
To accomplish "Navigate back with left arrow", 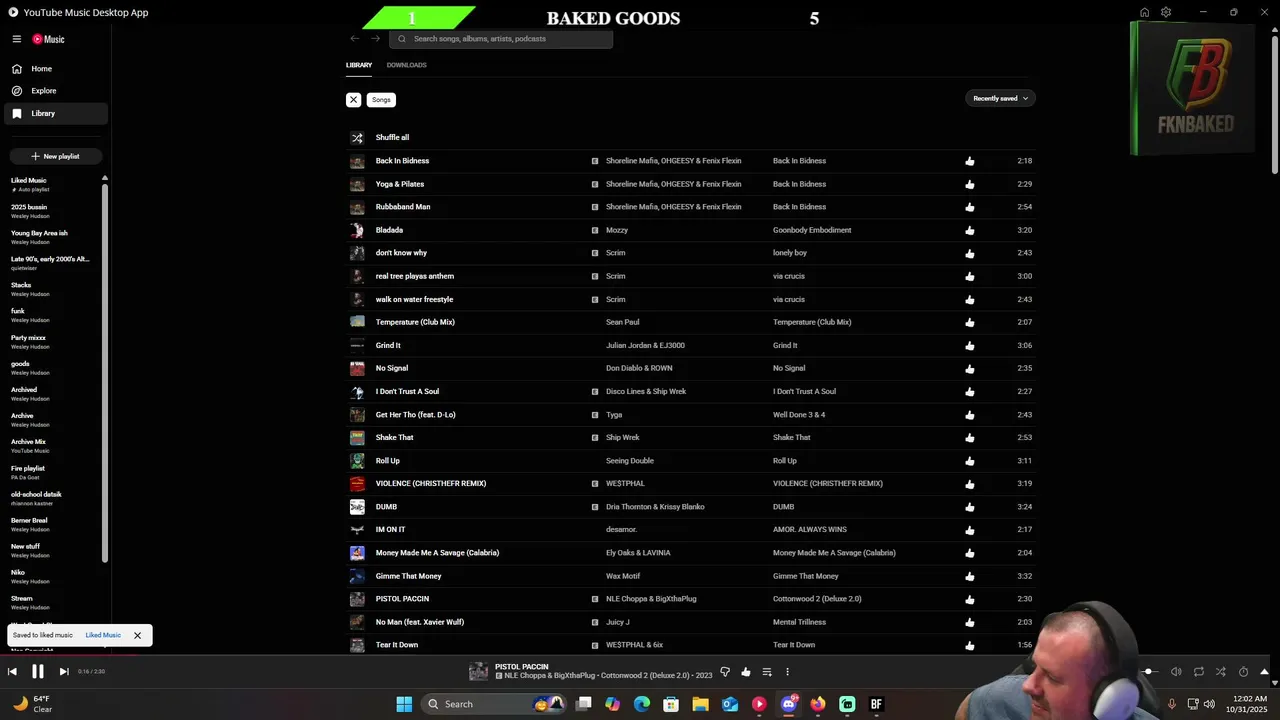I will 355,39.
